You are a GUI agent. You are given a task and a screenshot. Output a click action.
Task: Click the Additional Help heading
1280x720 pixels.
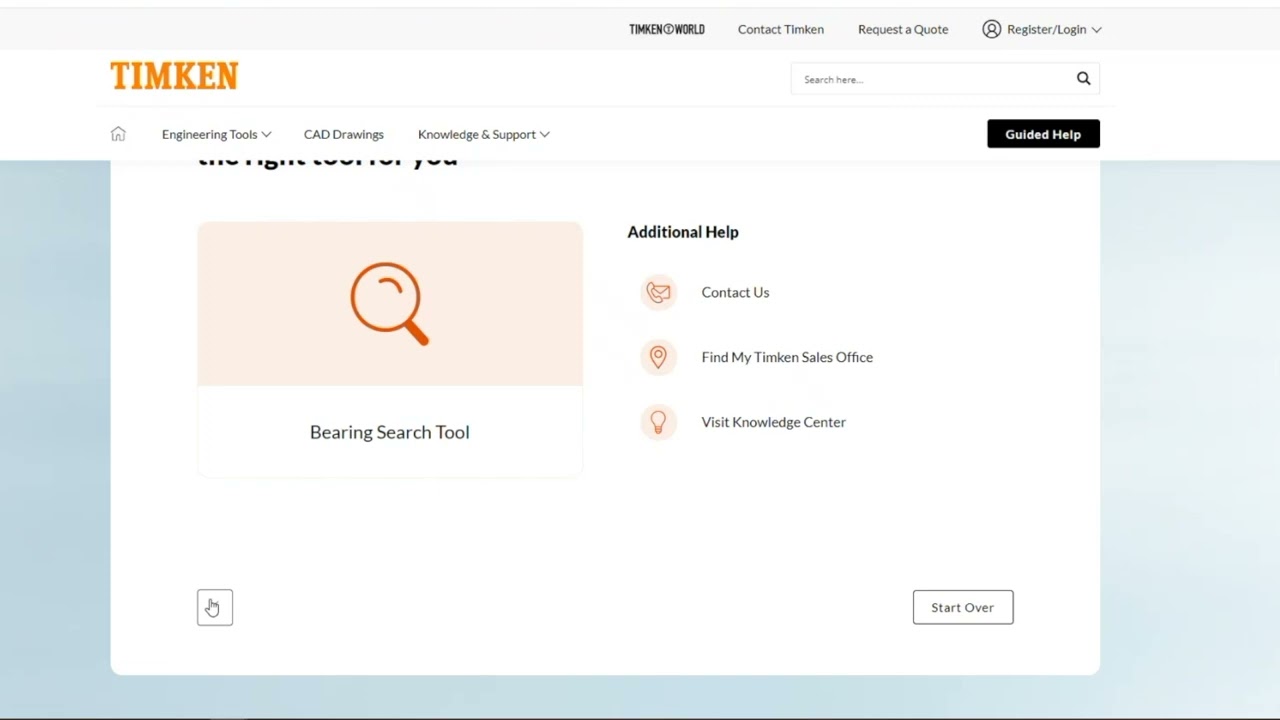coord(683,232)
